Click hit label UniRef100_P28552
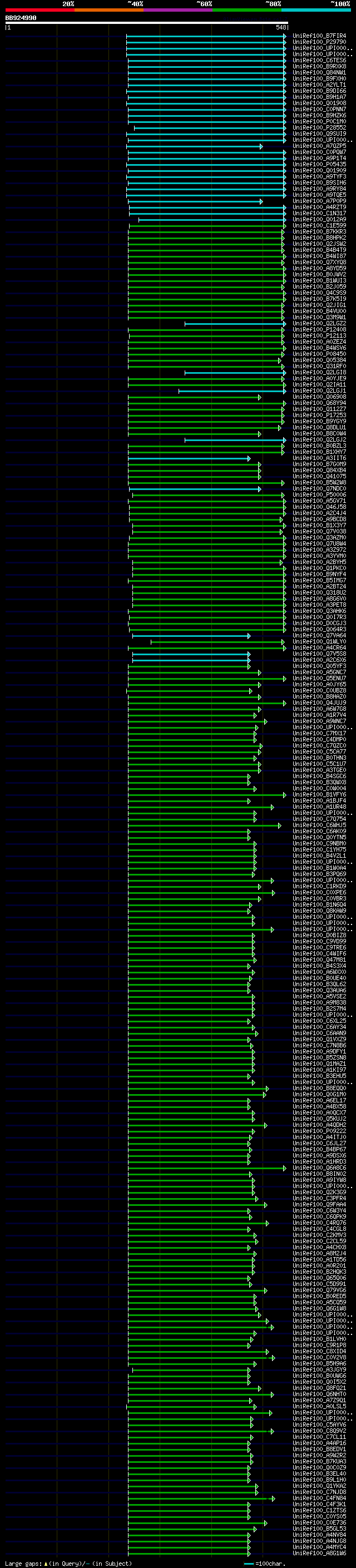This screenshot has height=1568, width=356. (x=319, y=127)
